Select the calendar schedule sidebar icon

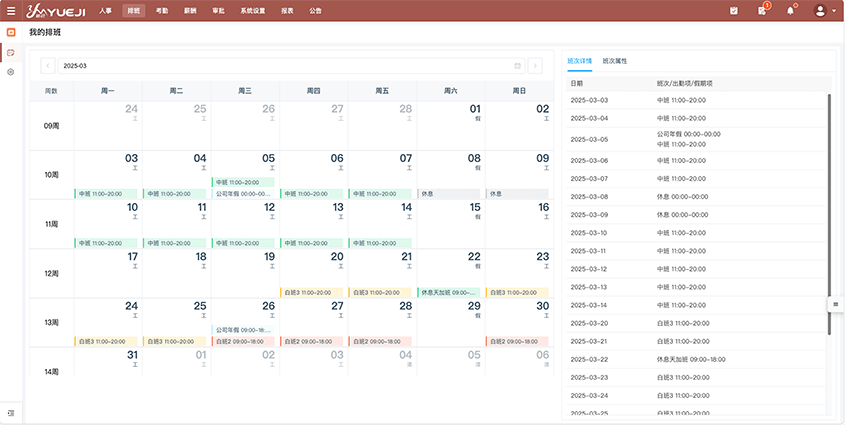pyautogui.click(x=11, y=52)
